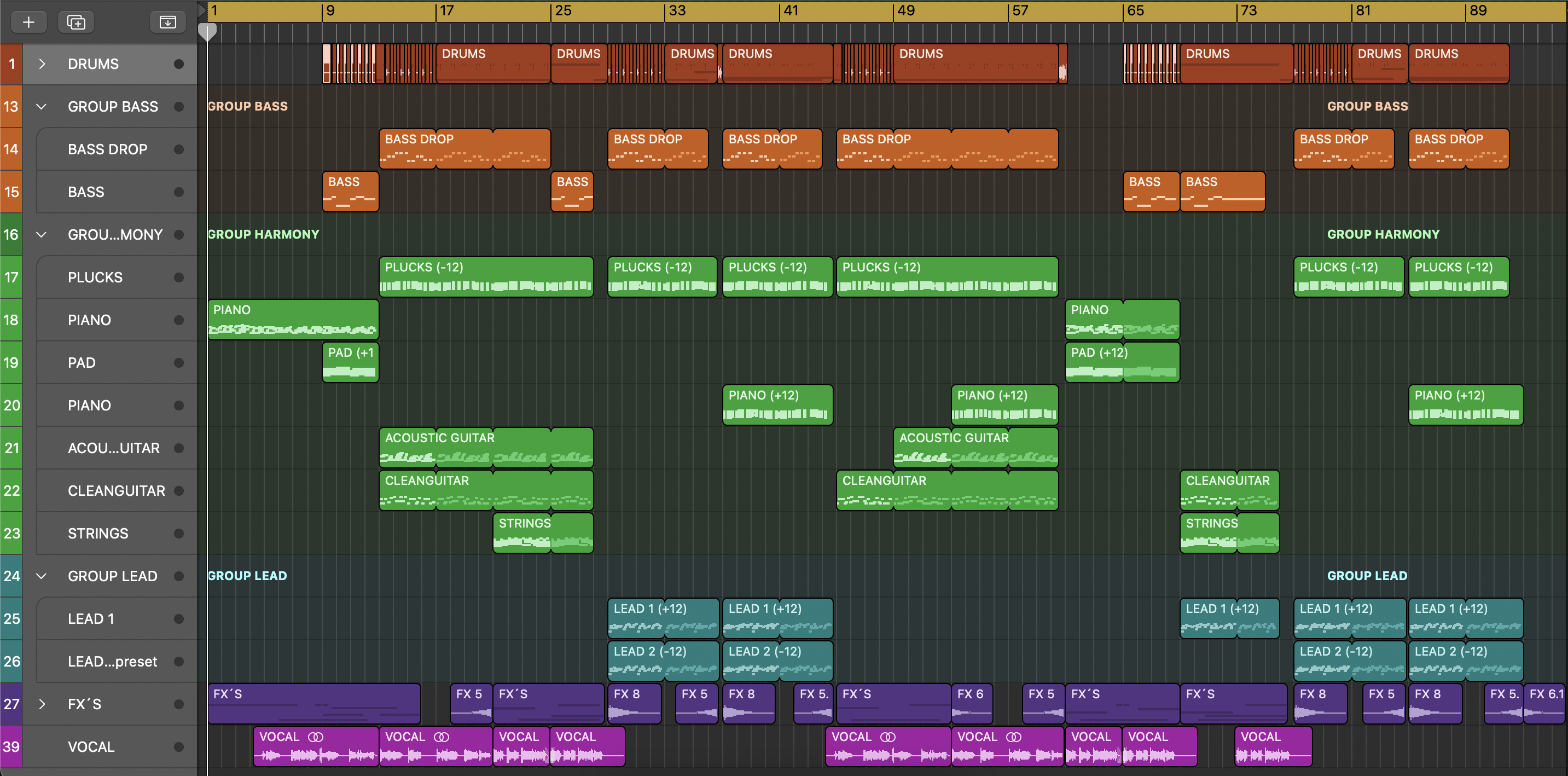This screenshot has height=776, width=1568.
Task: Toggle the record dot on BASS DROP track
Action: click(x=178, y=149)
